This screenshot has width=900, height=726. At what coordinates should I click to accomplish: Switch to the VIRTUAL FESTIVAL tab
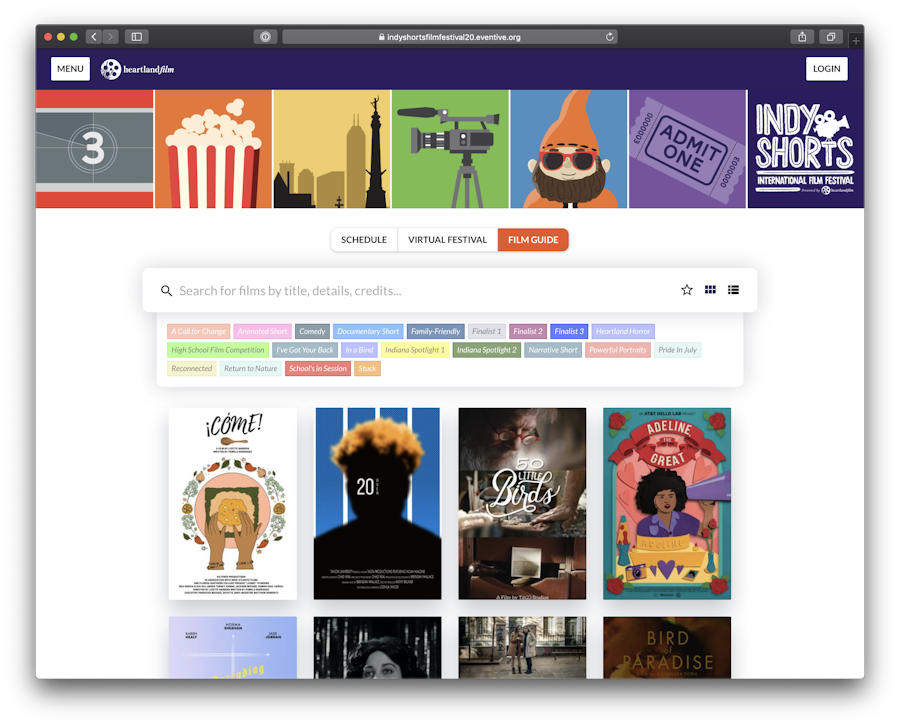[x=446, y=239]
